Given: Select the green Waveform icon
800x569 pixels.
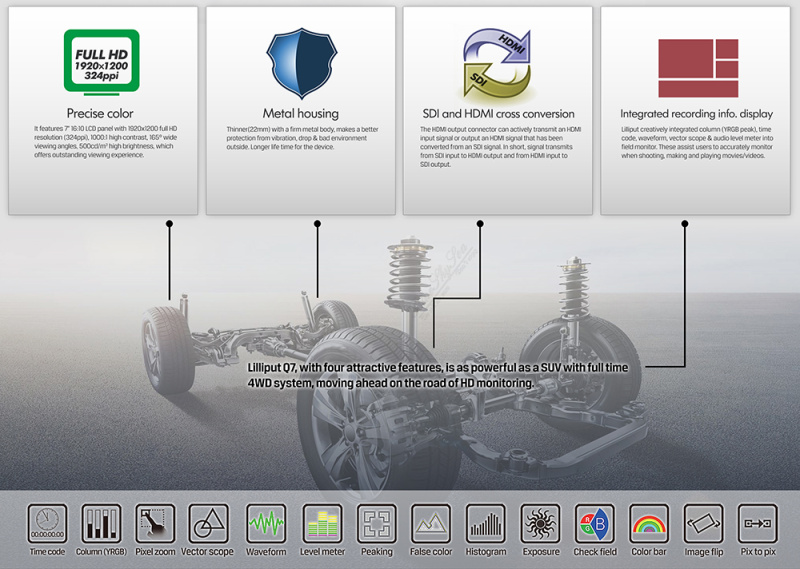Looking at the screenshot, I should click(x=266, y=523).
